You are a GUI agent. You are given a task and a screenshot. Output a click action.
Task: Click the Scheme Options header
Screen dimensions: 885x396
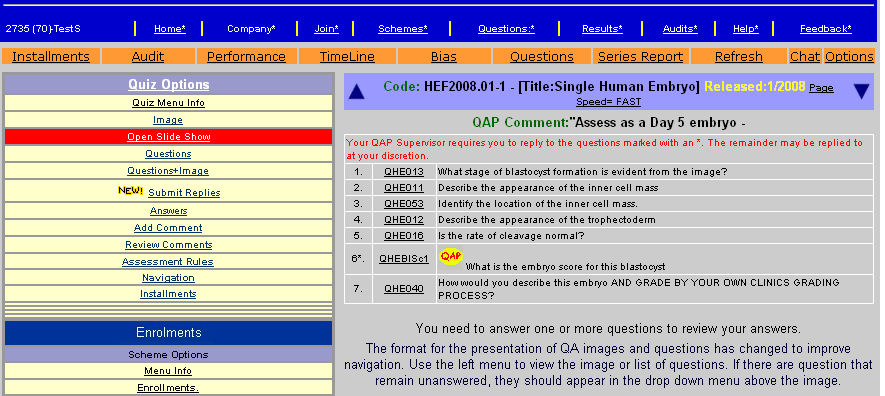[168, 354]
